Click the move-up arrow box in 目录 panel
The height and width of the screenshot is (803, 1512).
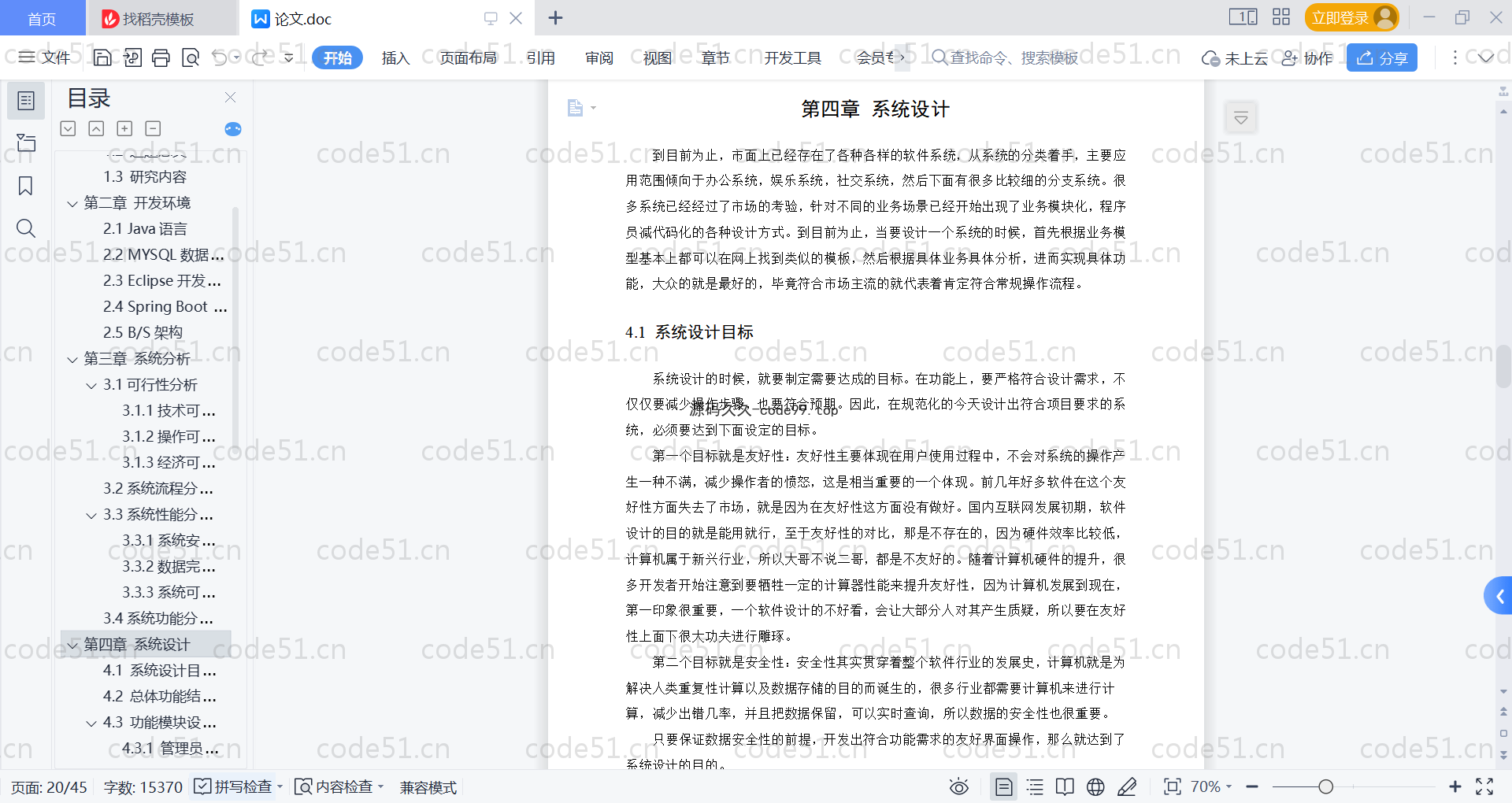pos(96,128)
